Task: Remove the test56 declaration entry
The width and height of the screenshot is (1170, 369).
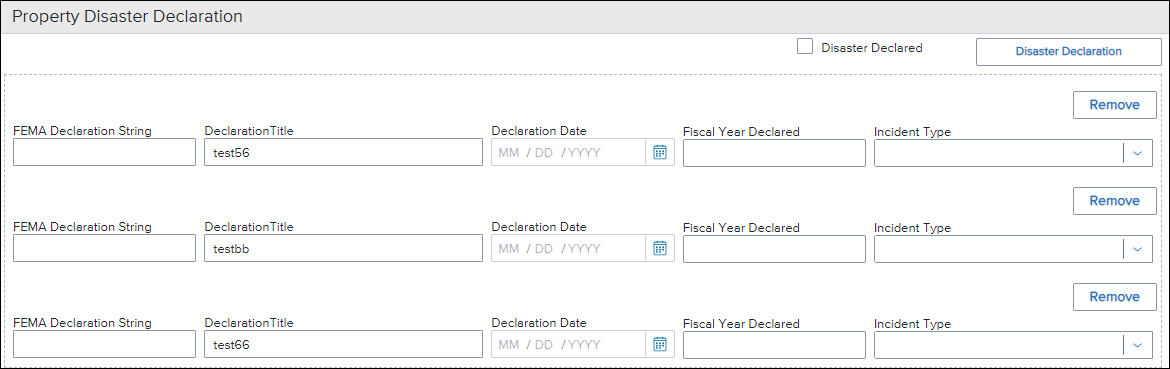Action: coord(1115,105)
